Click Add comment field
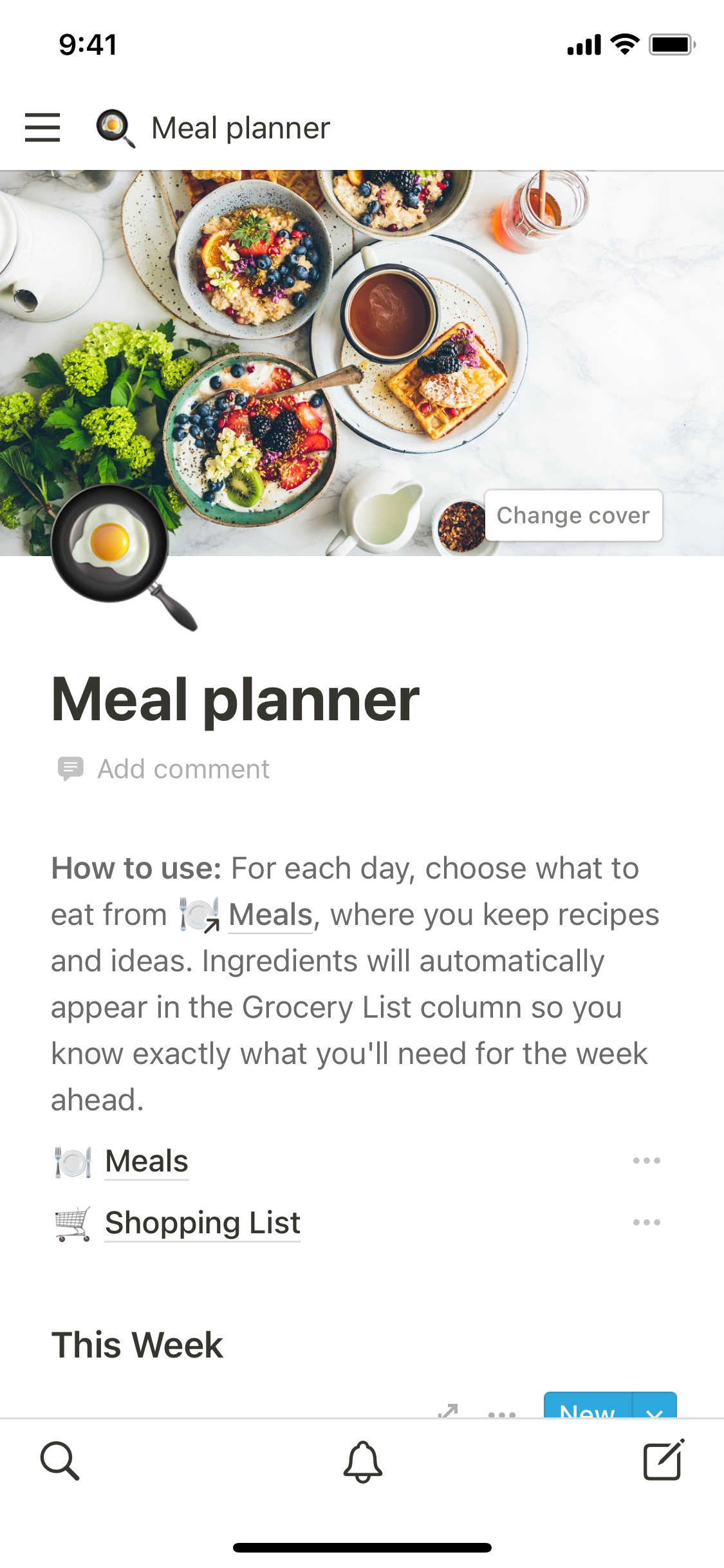The width and height of the screenshot is (724, 1568). click(183, 769)
